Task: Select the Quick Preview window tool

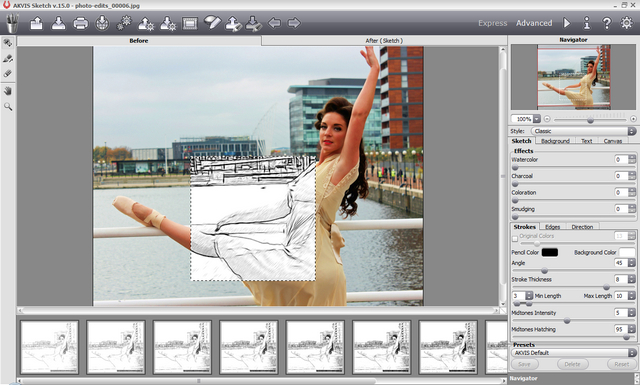Action: click(x=8, y=42)
